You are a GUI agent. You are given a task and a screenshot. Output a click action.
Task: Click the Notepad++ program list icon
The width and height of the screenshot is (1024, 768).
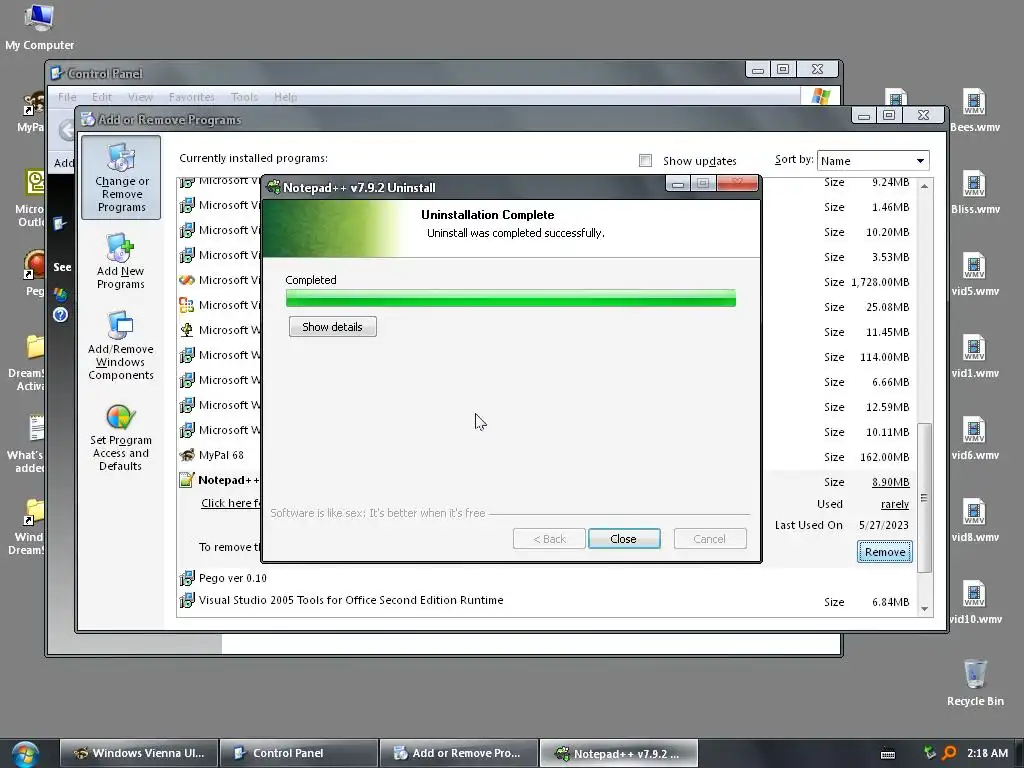(187, 480)
